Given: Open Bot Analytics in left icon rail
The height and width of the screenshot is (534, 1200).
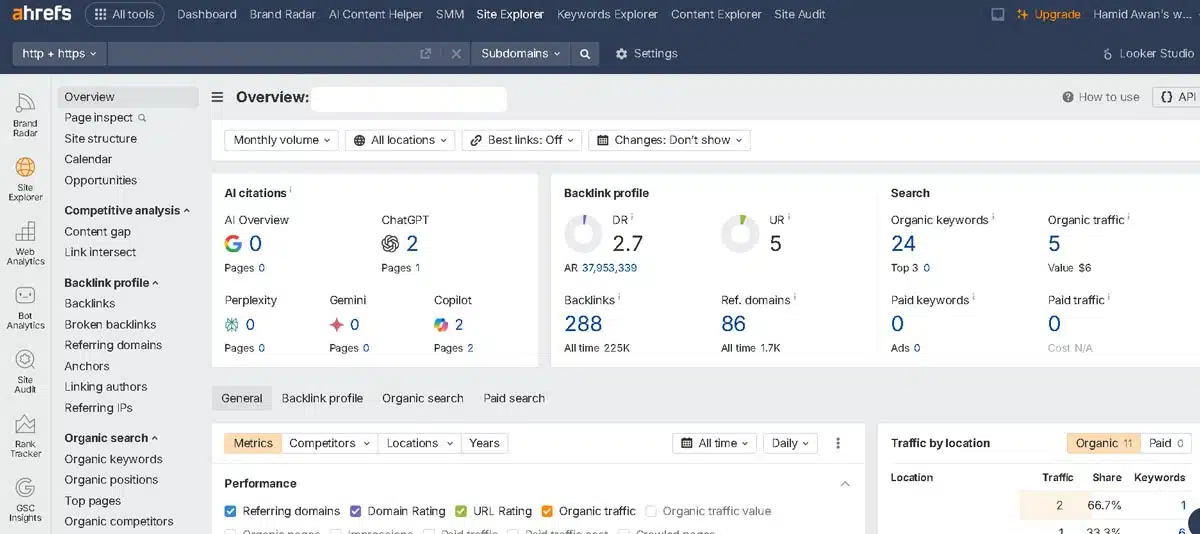Looking at the screenshot, I should (x=25, y=307).
